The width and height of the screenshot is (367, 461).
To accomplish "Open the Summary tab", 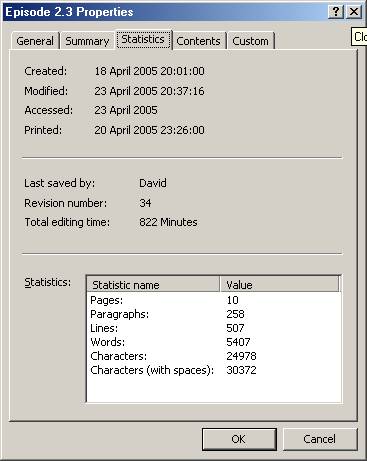I will click(x=87, y=41).
